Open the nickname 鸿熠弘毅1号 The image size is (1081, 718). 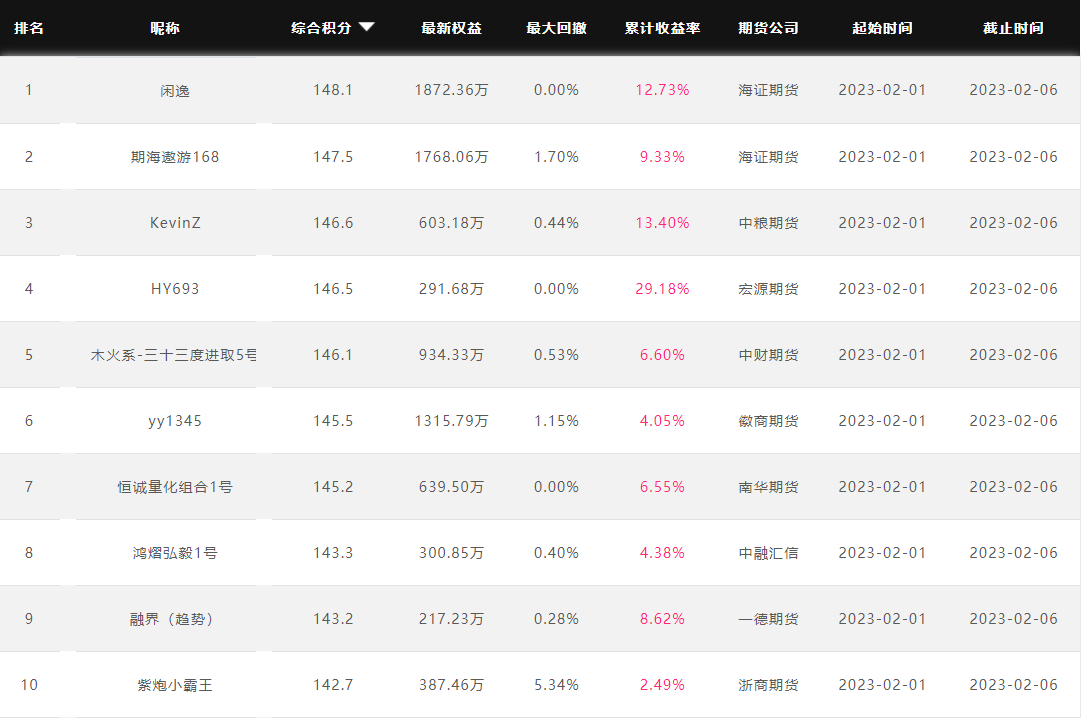click(x=175, y=553)
